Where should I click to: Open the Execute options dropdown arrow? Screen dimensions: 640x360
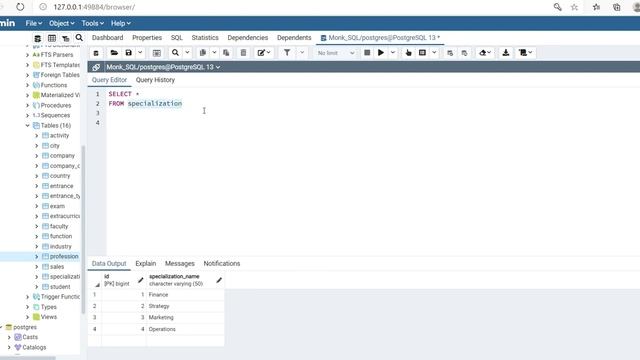pyautogui.click(x=393, y=53)
